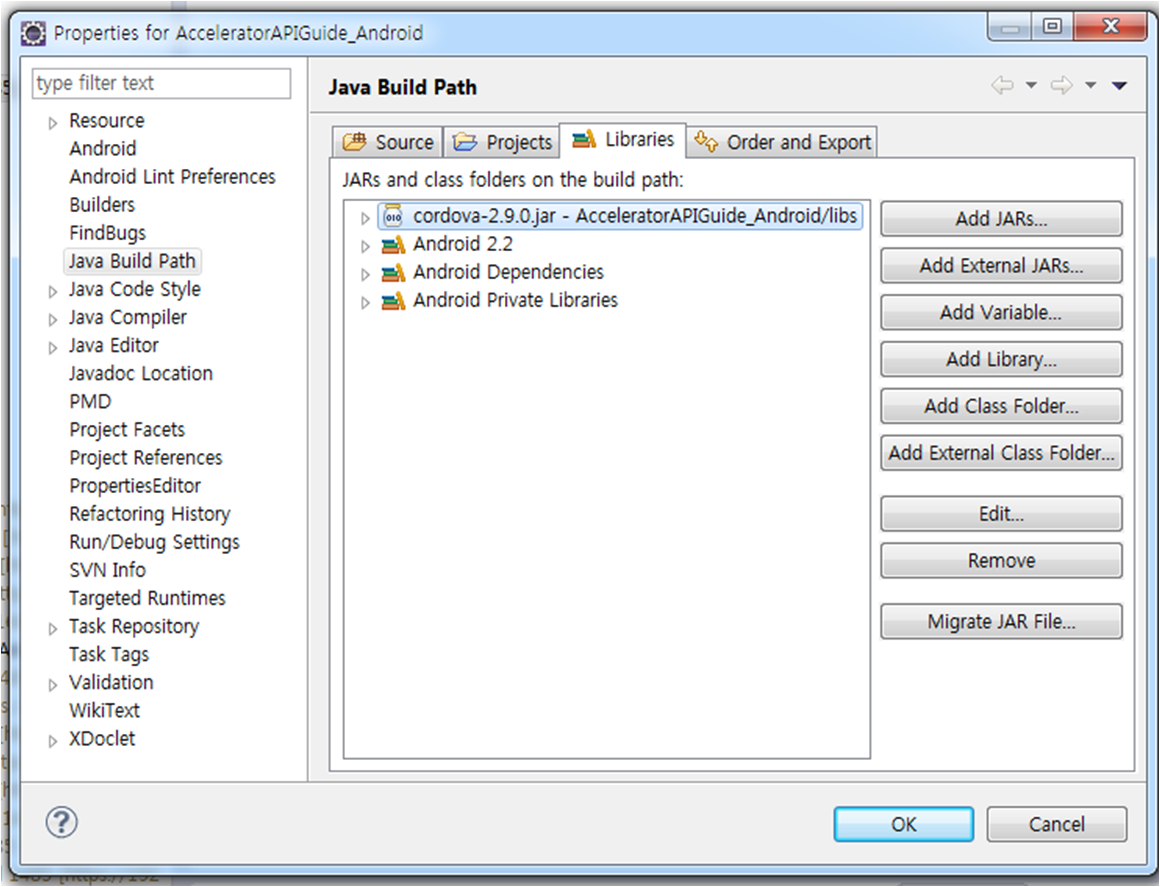
Task: Click the type filter text field
Action: pyautogui.click(x=161, y=83)
